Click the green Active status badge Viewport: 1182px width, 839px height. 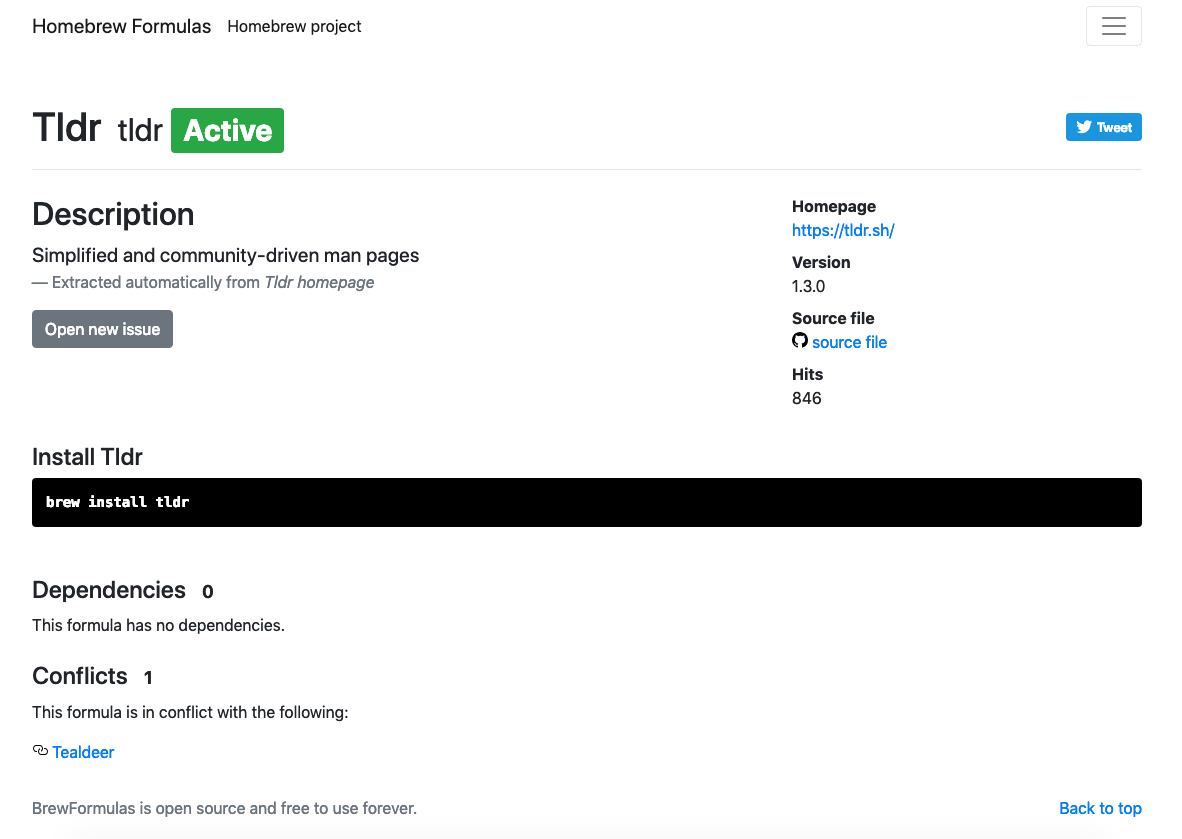click(228, 130)
